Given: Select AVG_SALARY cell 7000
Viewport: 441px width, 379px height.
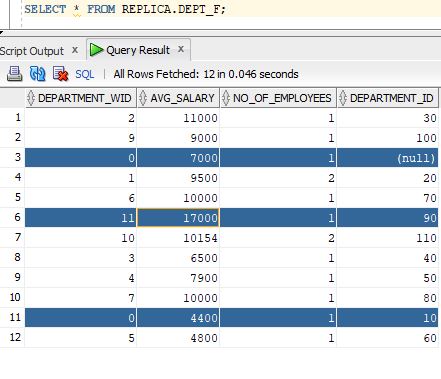Looking at the screenshot, I should [x=178, y=158].
